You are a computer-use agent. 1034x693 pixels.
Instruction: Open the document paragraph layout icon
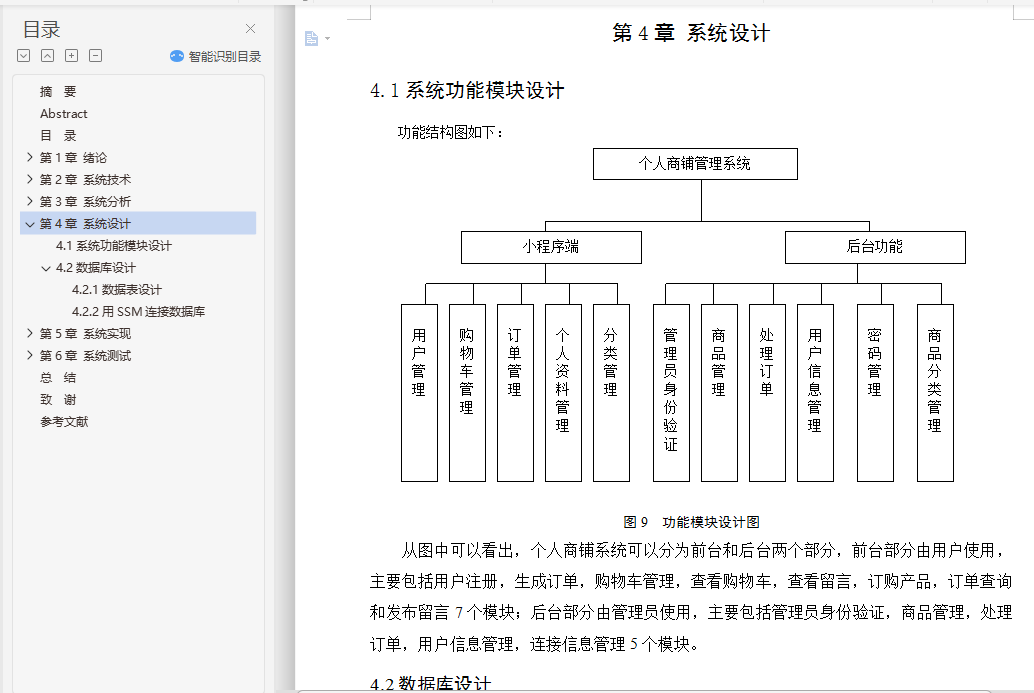[x=311, y=38]
